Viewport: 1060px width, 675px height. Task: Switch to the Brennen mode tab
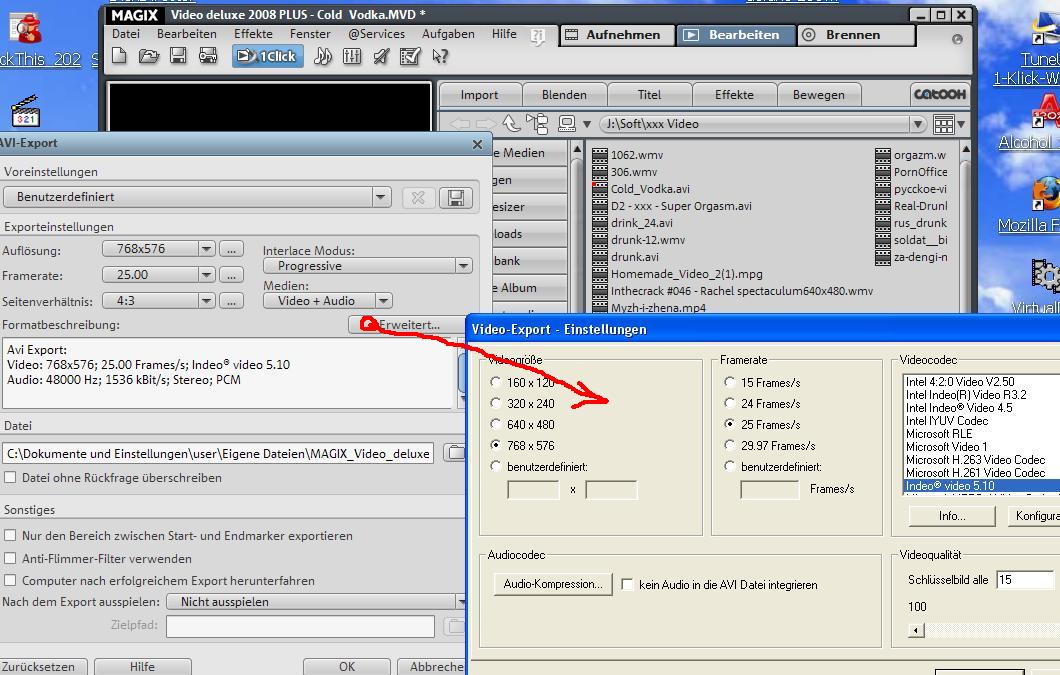pyautogui.click(x=856, y=35)
